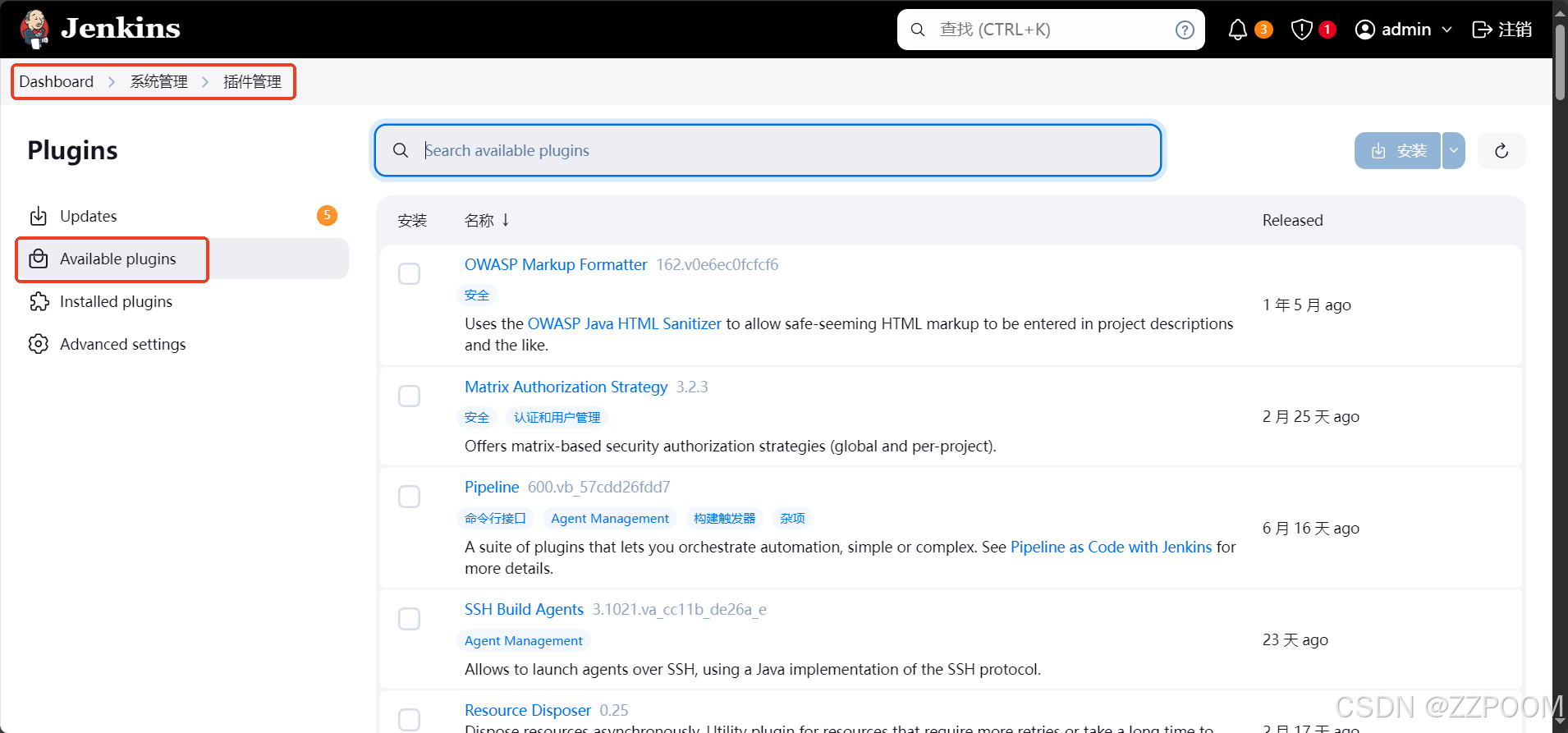The image size is (1568, 733).
Task: Click version text 3.1021.va_cc11b_de26a_e
Action: pyautogui.click(x=680, y=609)
